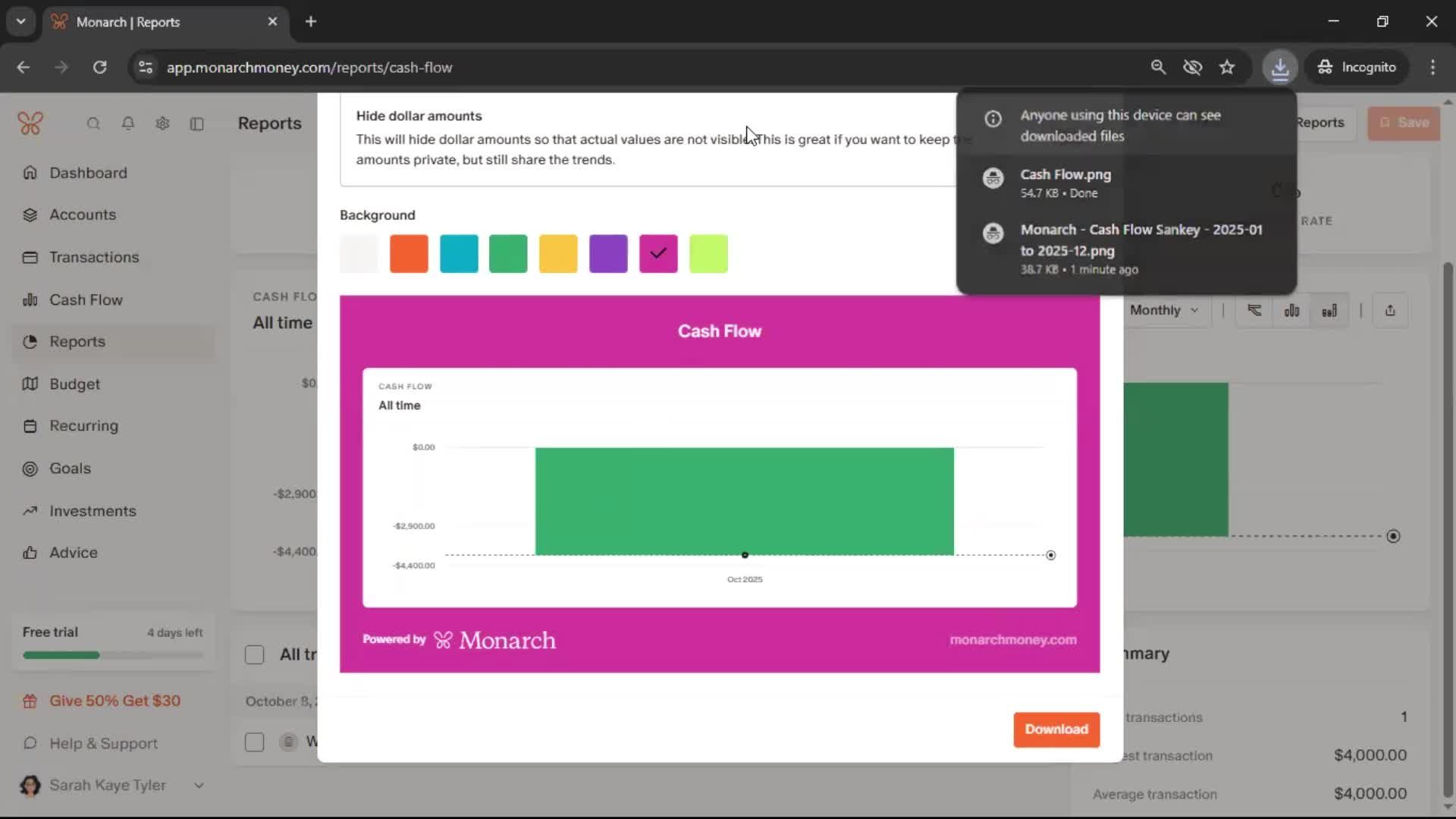Select the Sankey diagram chart icon
This screenshot has height=819, width=1456.
coord(1255,310)
